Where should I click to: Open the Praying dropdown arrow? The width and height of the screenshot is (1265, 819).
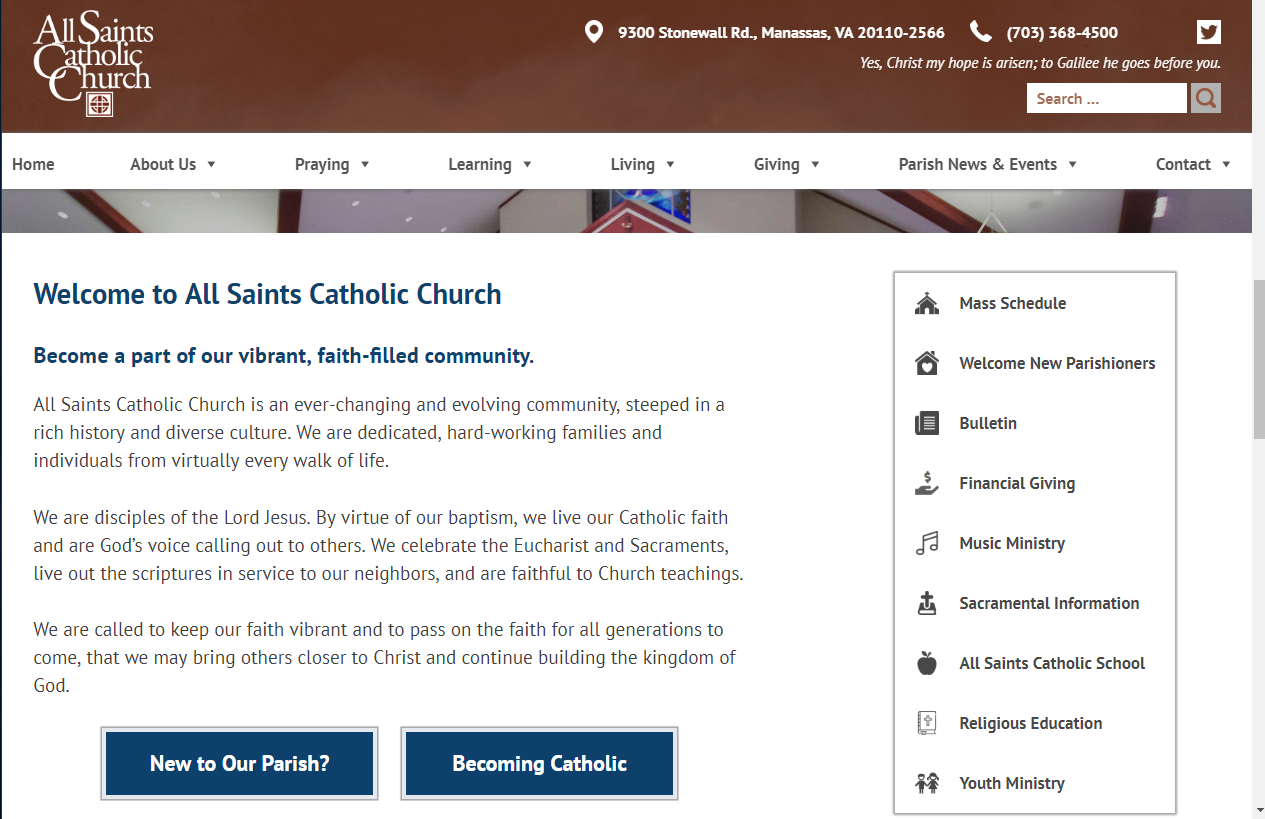365,164
